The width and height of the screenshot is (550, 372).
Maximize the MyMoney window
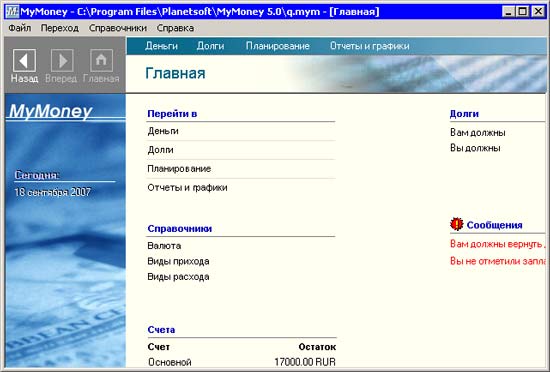[522, 12]
